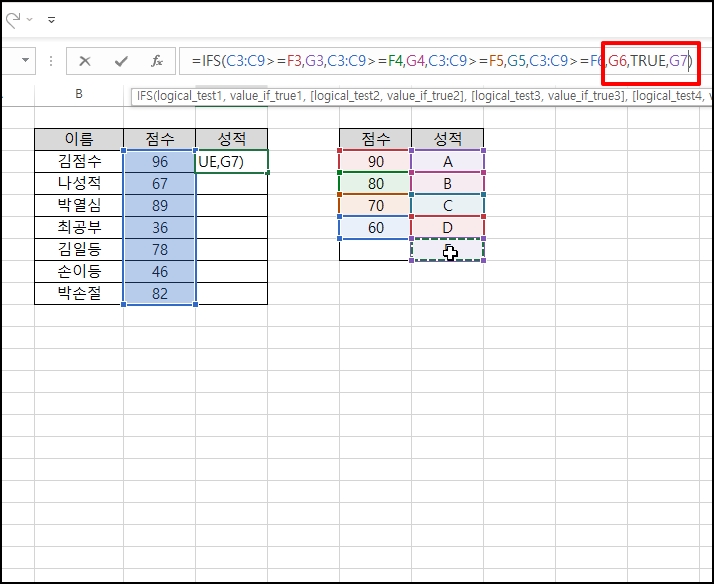Click the score cell 36
The width and height of the screenshot is (714, 584).
coord(160,227)
